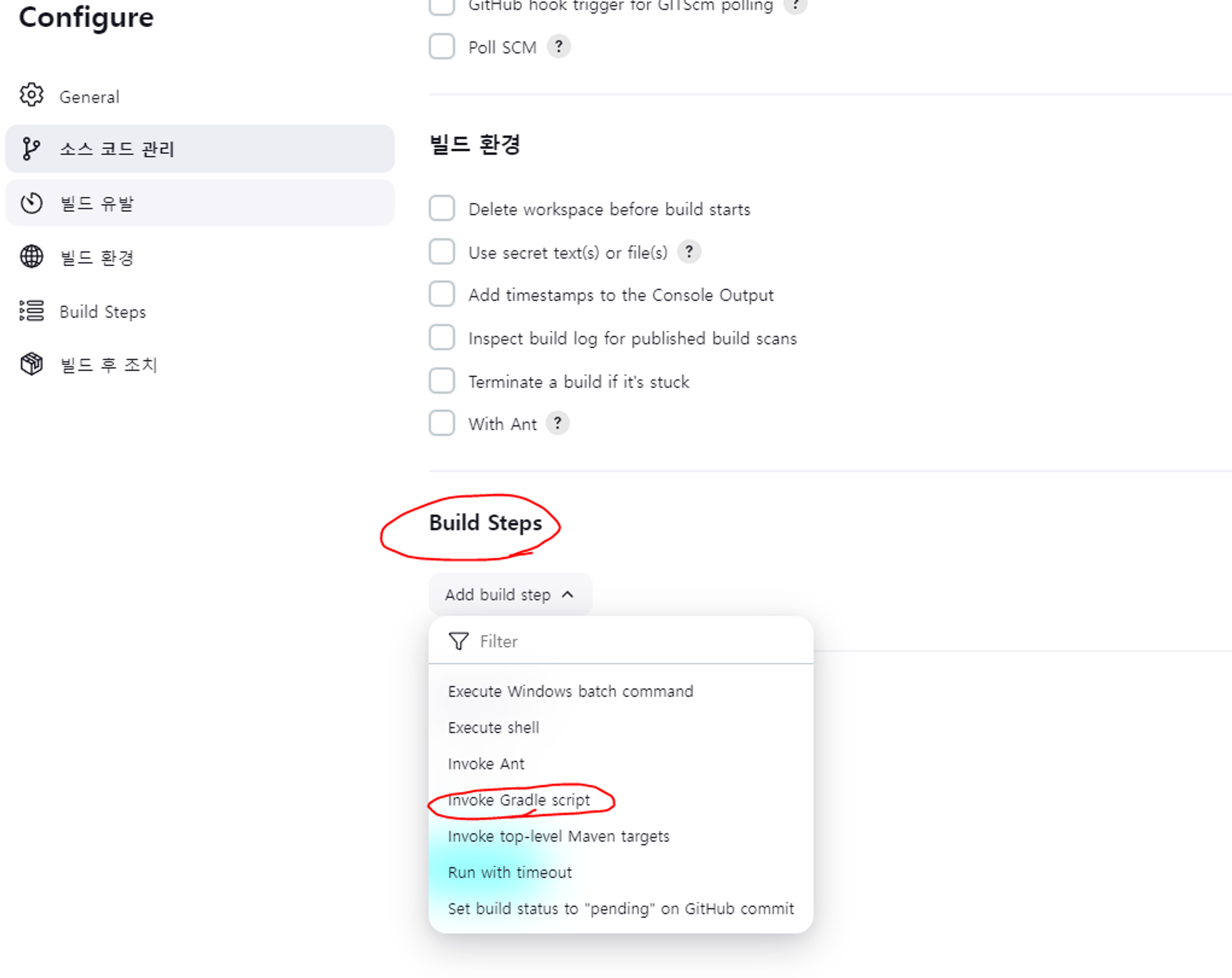This screenshot has height=978, width=1232.
Task: Check Add timestamps to the Console Output
Action: click(442, 295)
